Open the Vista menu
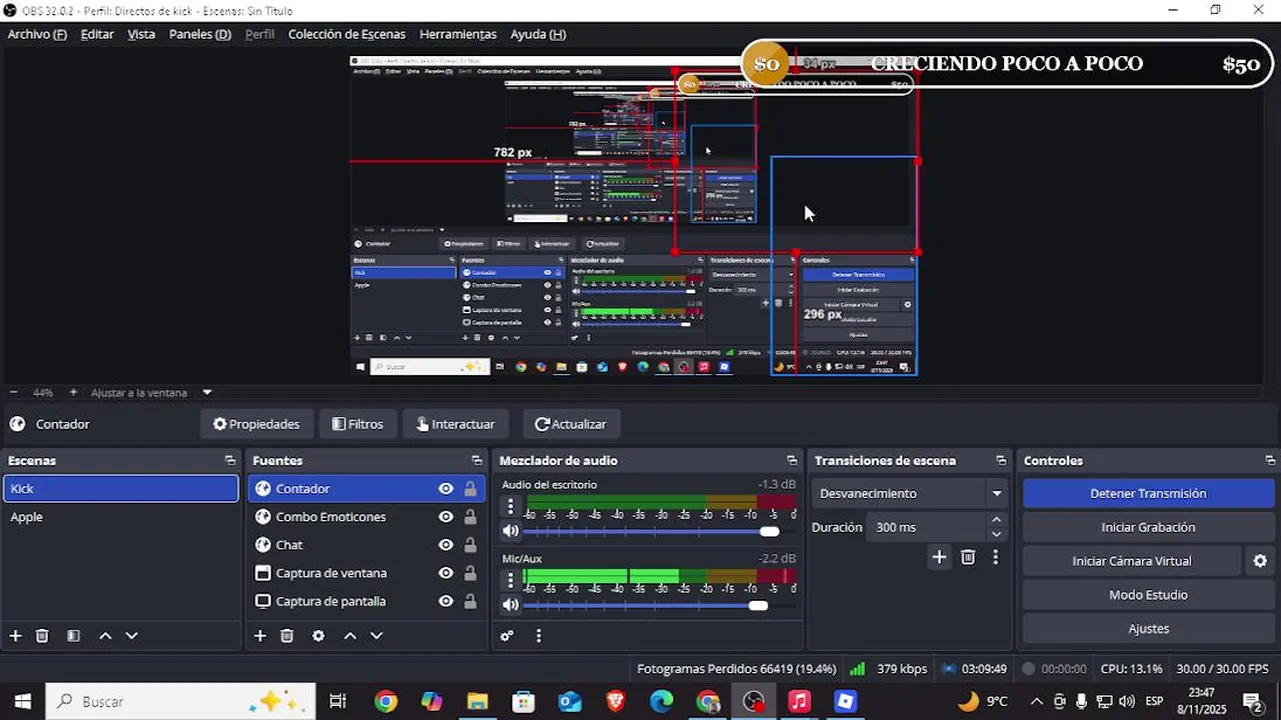Viewport: 1281px width, 720px height. tap(141, 34)
